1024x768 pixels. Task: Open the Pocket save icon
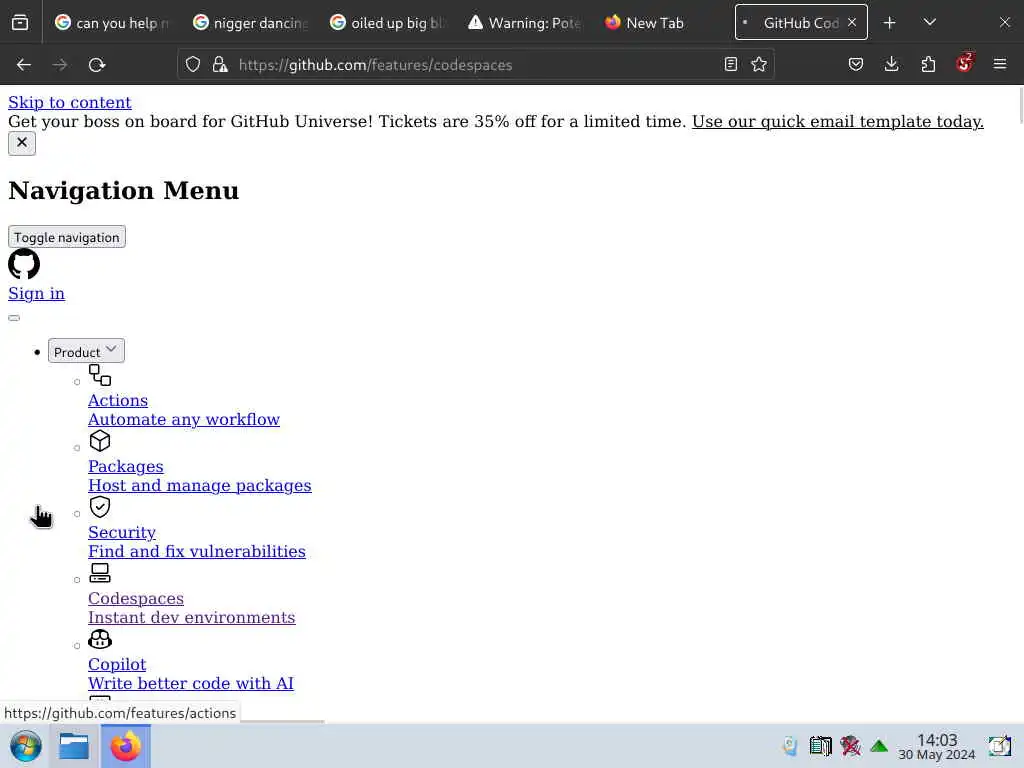[856, 64]
